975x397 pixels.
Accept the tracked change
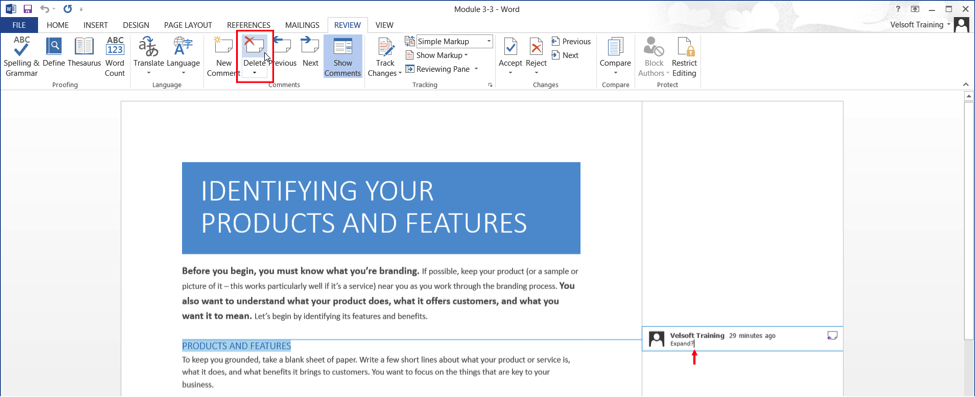tap(511, 57)
